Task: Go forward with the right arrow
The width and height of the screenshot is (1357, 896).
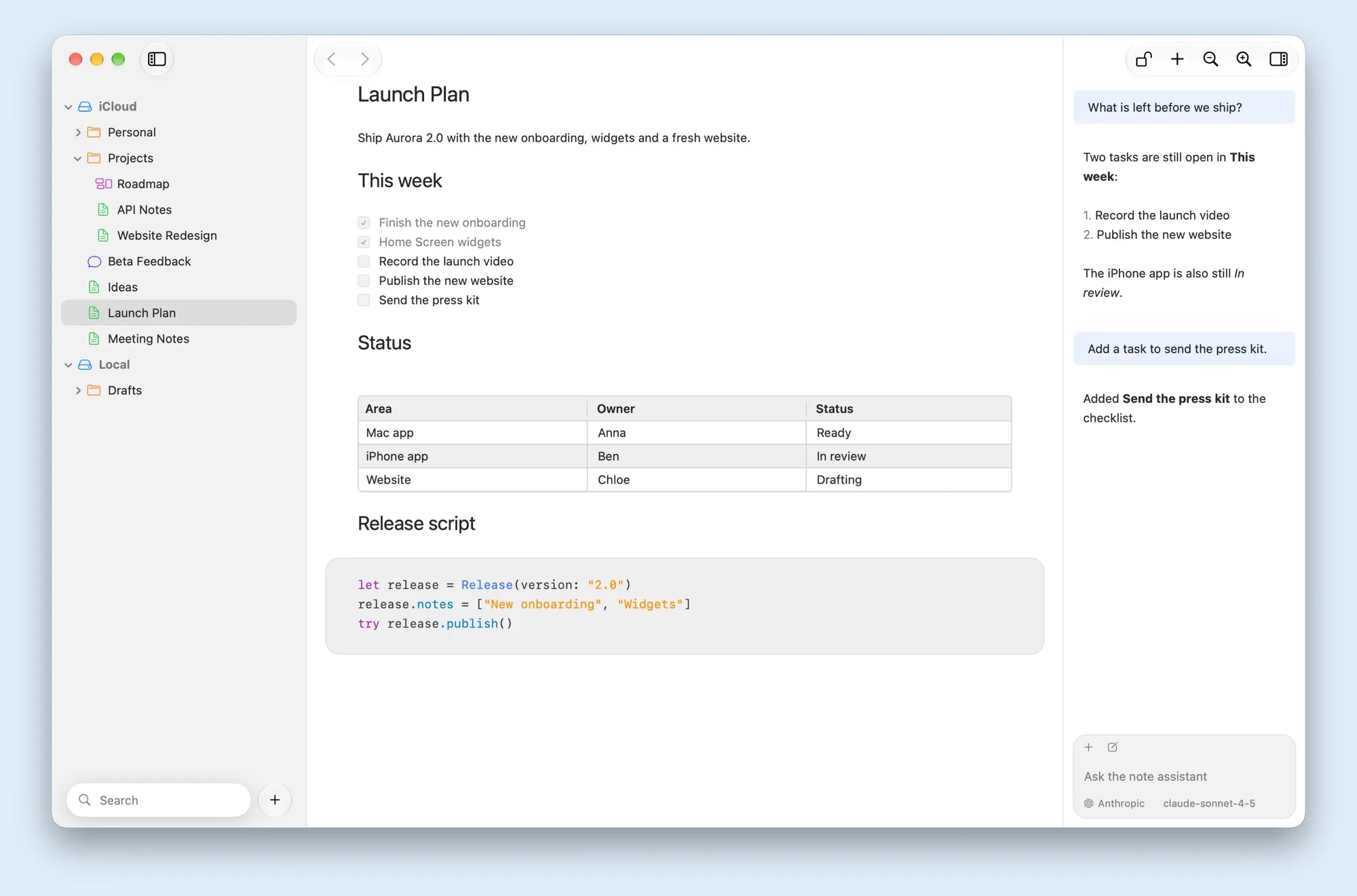Action: pos(365,59)
